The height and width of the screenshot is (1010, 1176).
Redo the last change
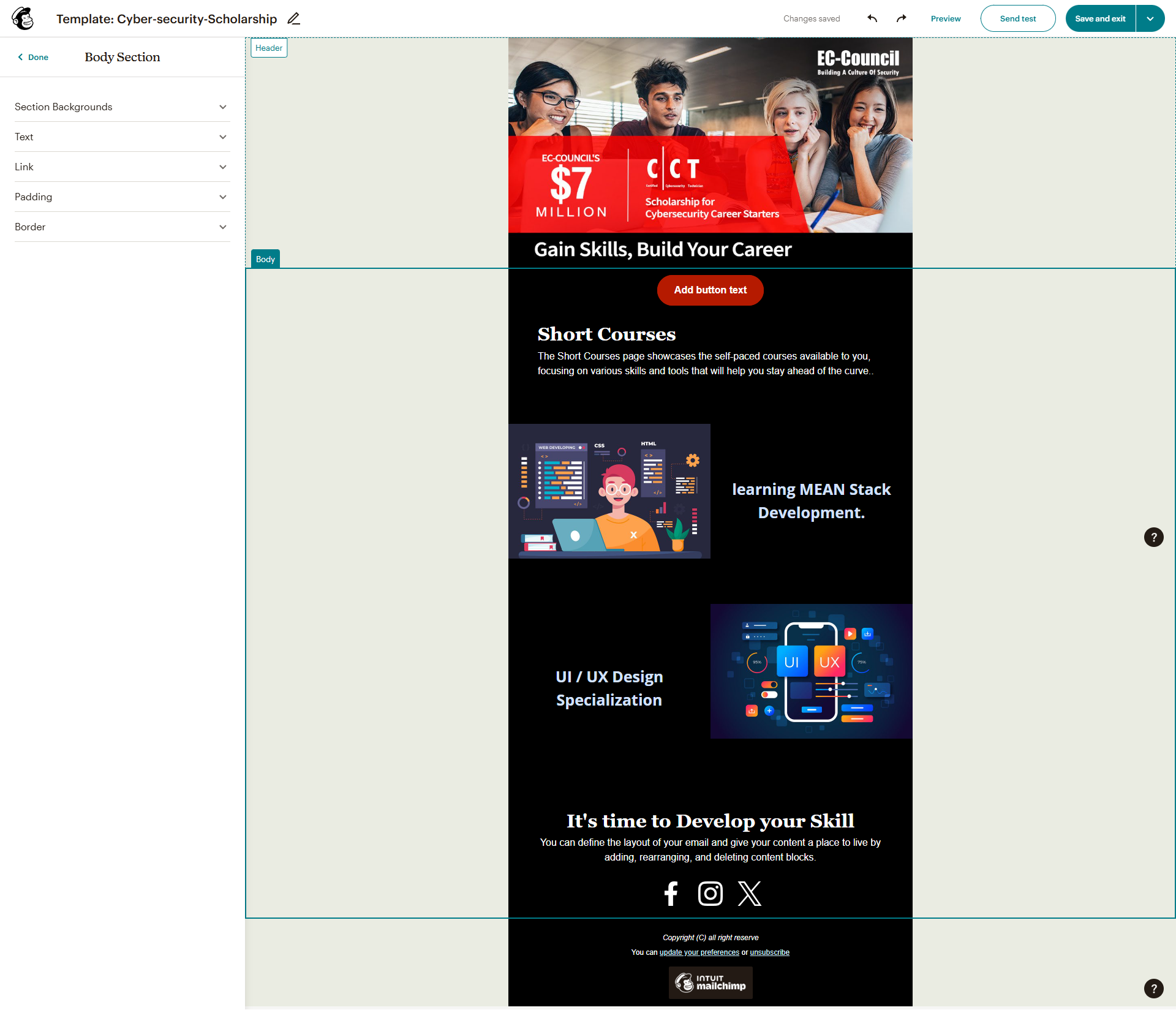[x=900, y=18]
